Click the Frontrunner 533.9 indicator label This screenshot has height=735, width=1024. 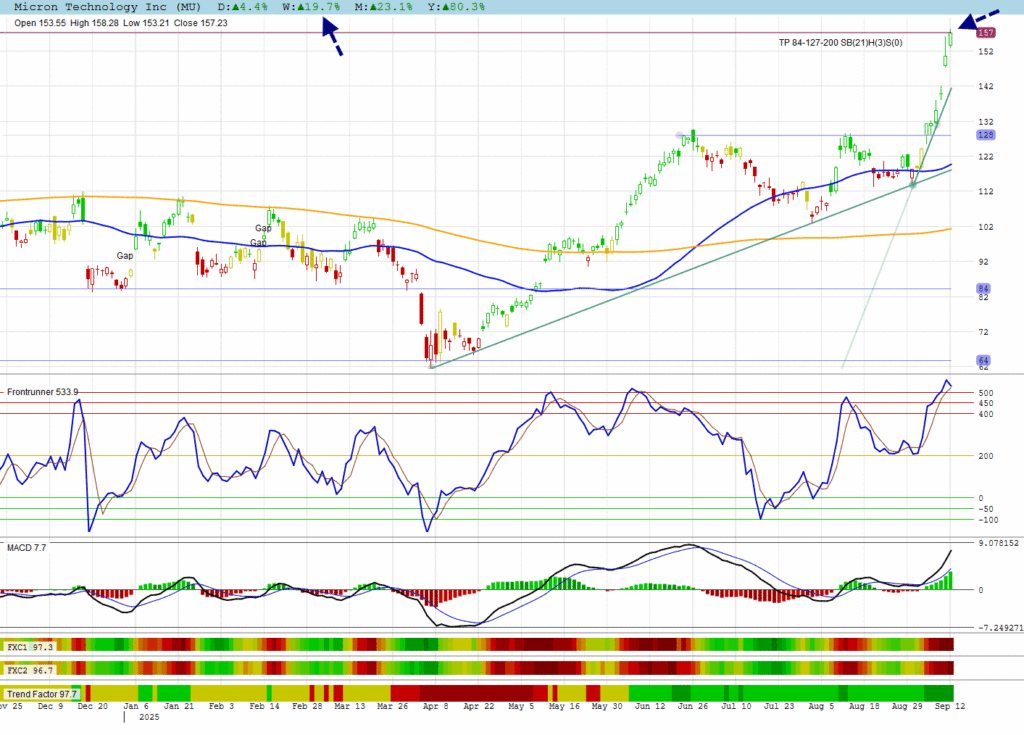(42, 392)
